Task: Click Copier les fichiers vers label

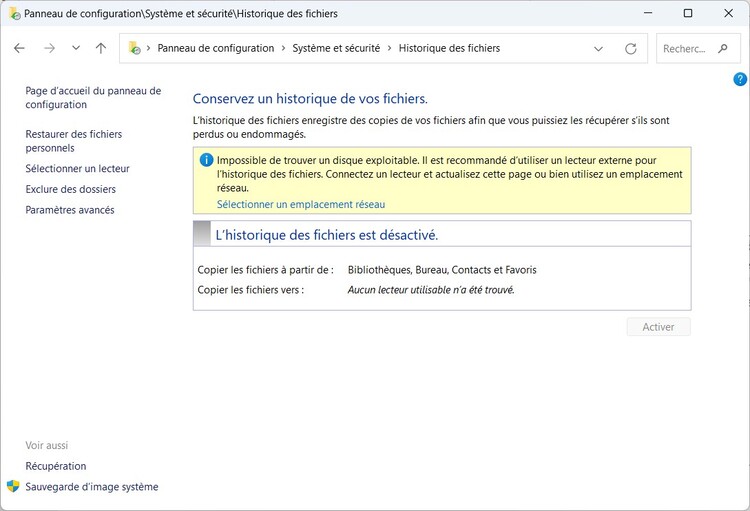Action: (251, 290)
